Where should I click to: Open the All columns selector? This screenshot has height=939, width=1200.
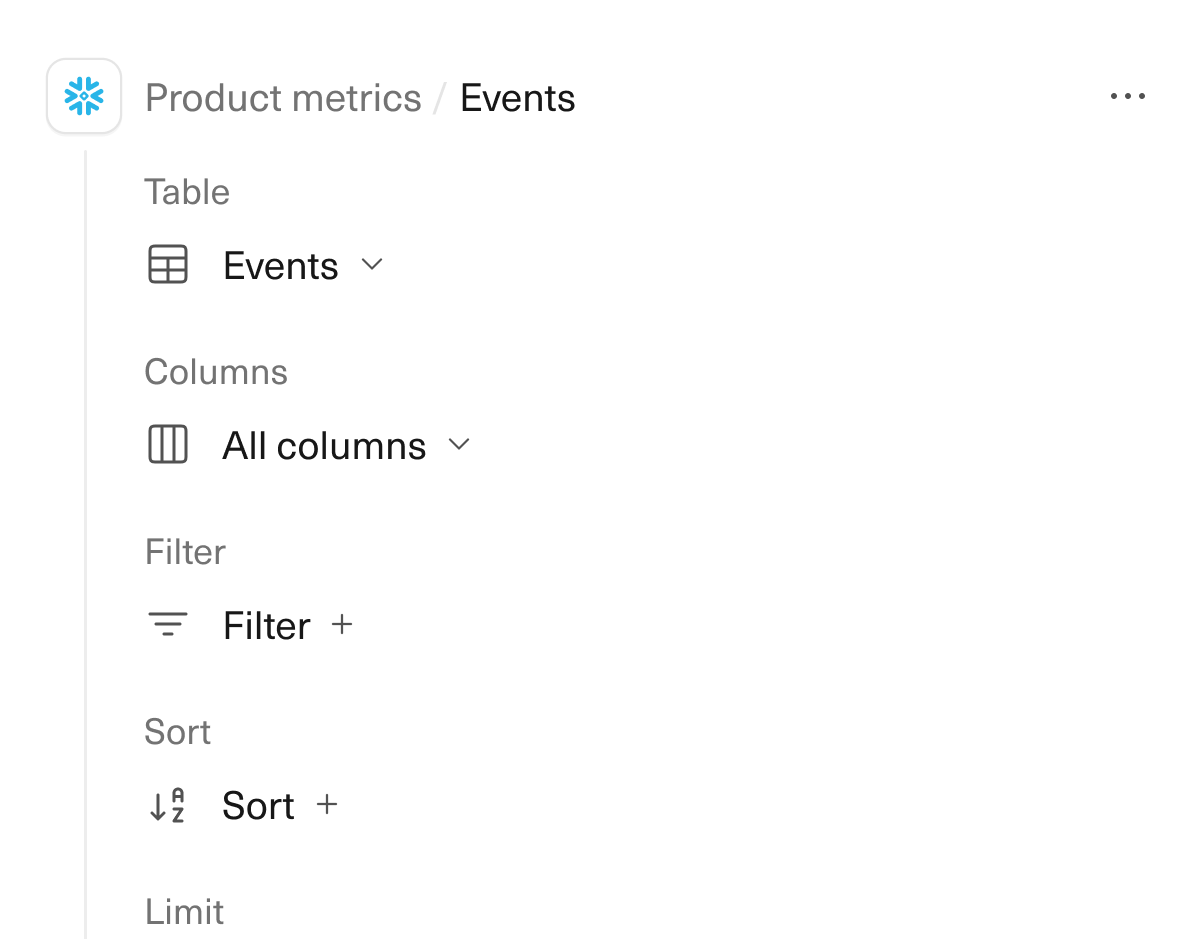(x=324, y=446)
